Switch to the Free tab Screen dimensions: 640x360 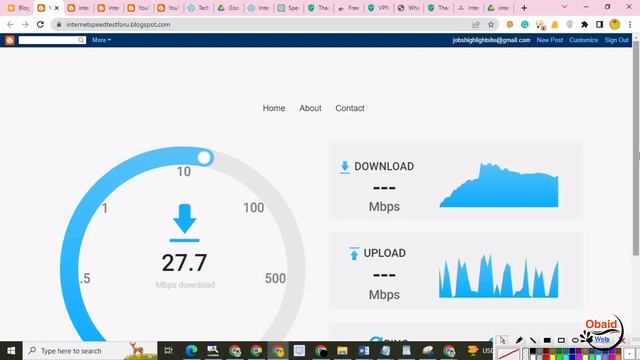[349, 8]
